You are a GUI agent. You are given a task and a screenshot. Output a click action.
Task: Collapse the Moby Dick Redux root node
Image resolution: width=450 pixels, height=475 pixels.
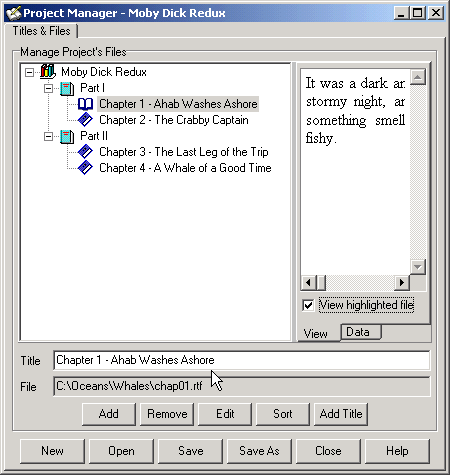[x=29, y=72]
